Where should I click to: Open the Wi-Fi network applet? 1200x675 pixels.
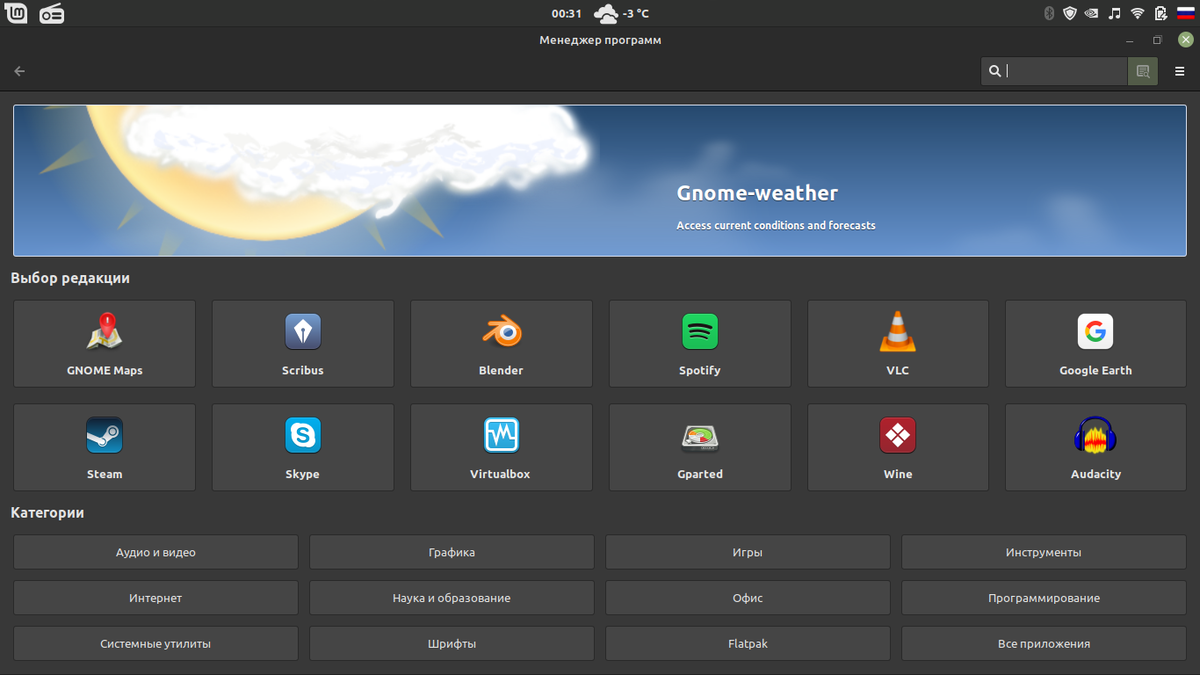(x=1137, y=13)
